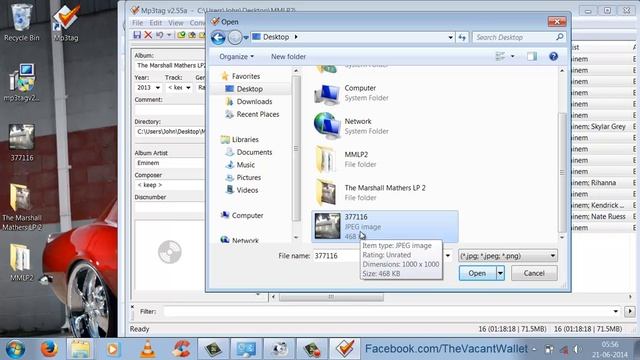The width and height of the screenshot is (640, 360).
Task: Click New folder button
Action: (288, 56)
